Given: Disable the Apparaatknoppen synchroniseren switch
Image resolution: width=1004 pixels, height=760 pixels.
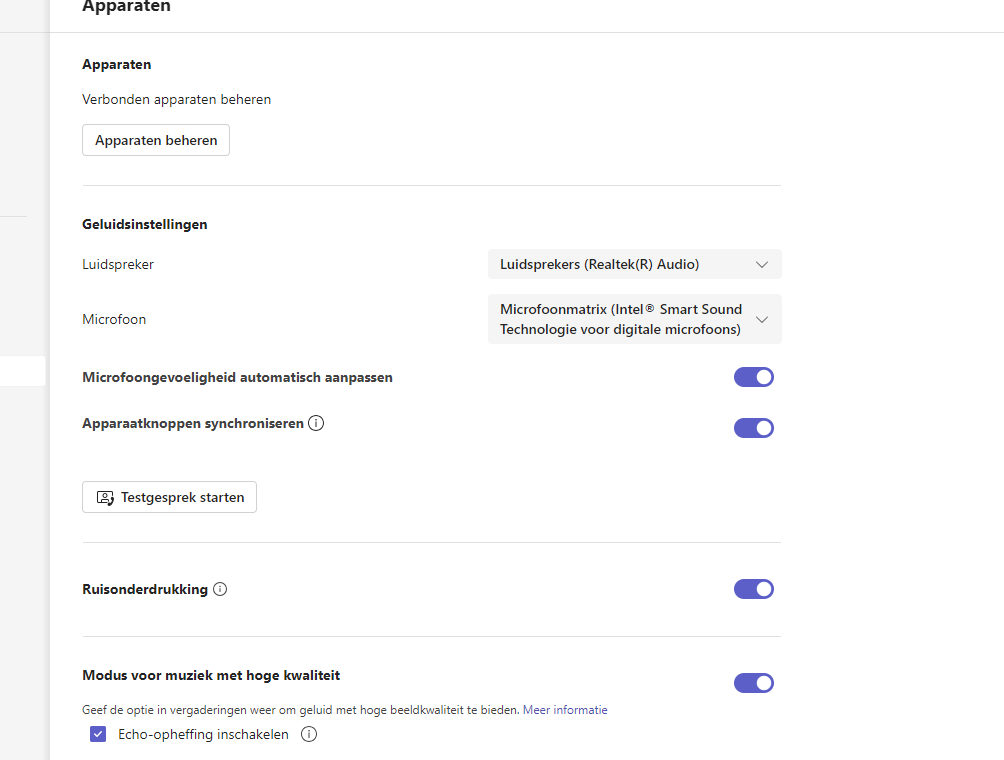Looking at the screenshot, I should coord(754,428).
